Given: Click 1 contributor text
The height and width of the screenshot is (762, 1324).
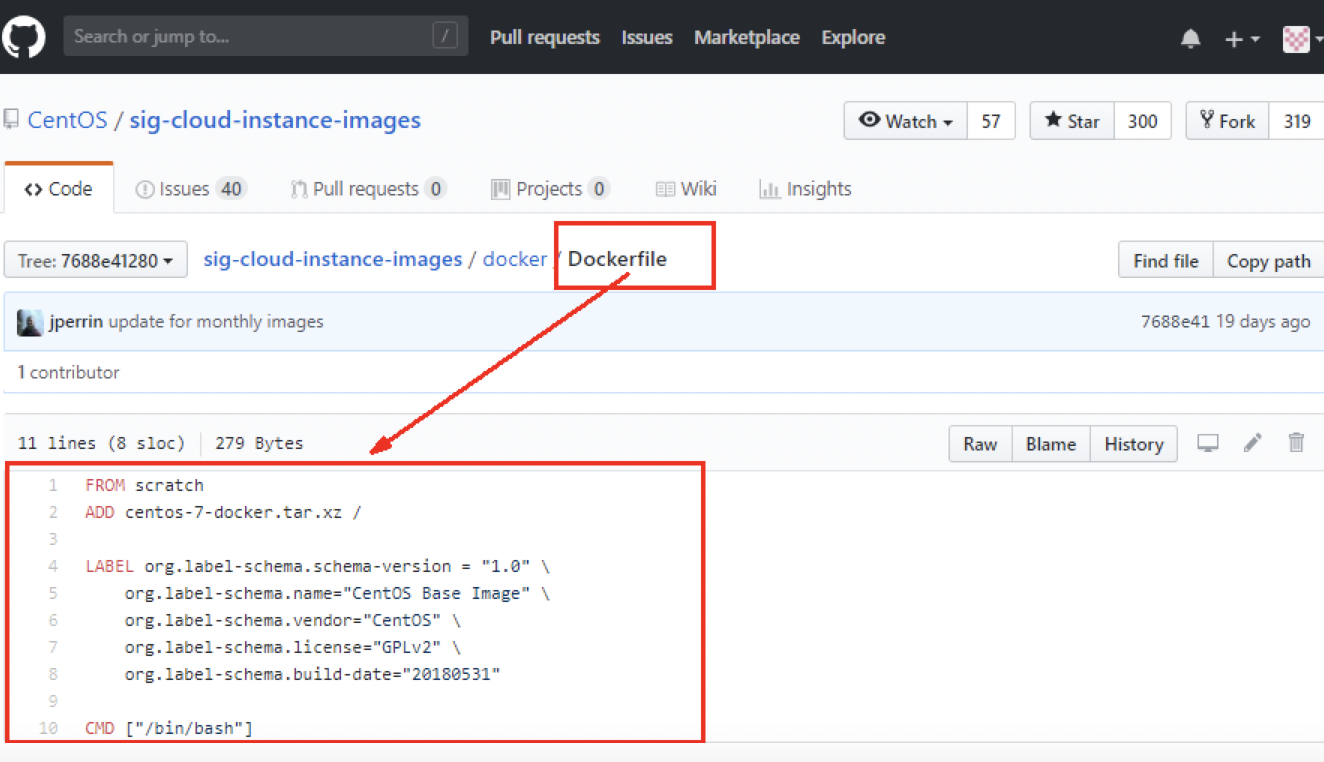Looking at the screenshot, I should click(68, 372).
